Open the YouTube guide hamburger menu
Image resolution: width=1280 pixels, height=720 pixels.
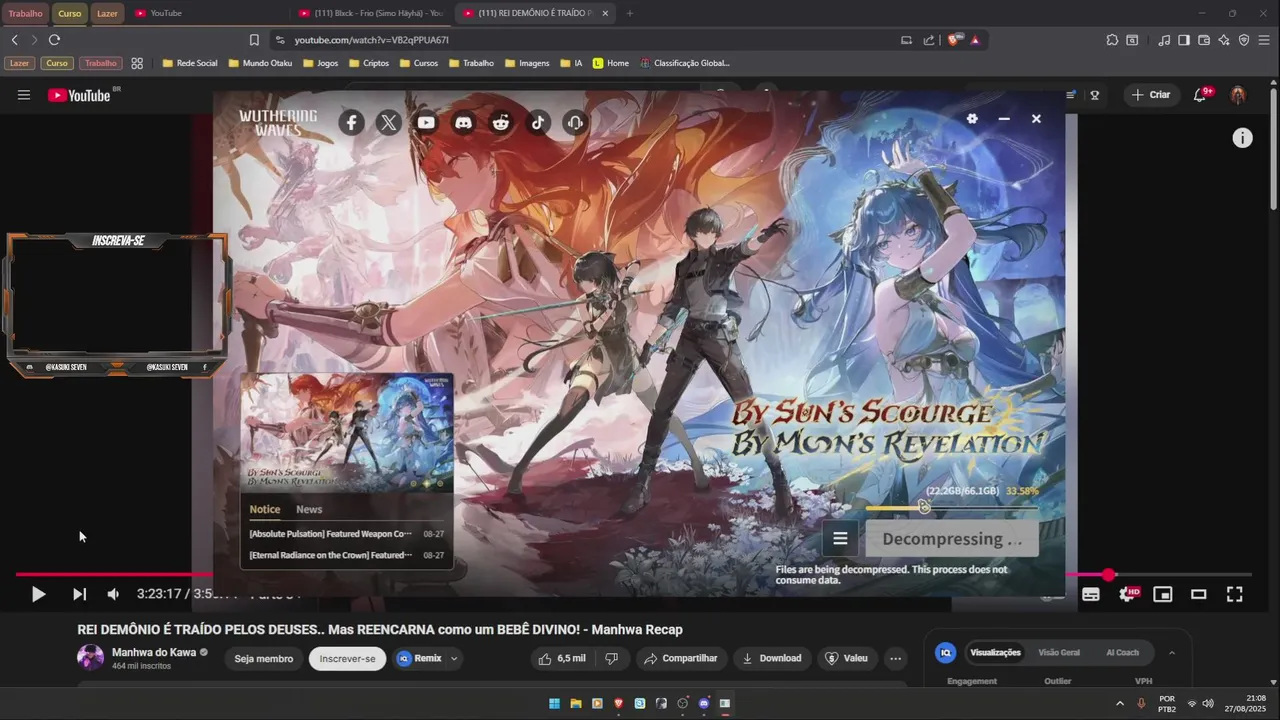(24, 95)
